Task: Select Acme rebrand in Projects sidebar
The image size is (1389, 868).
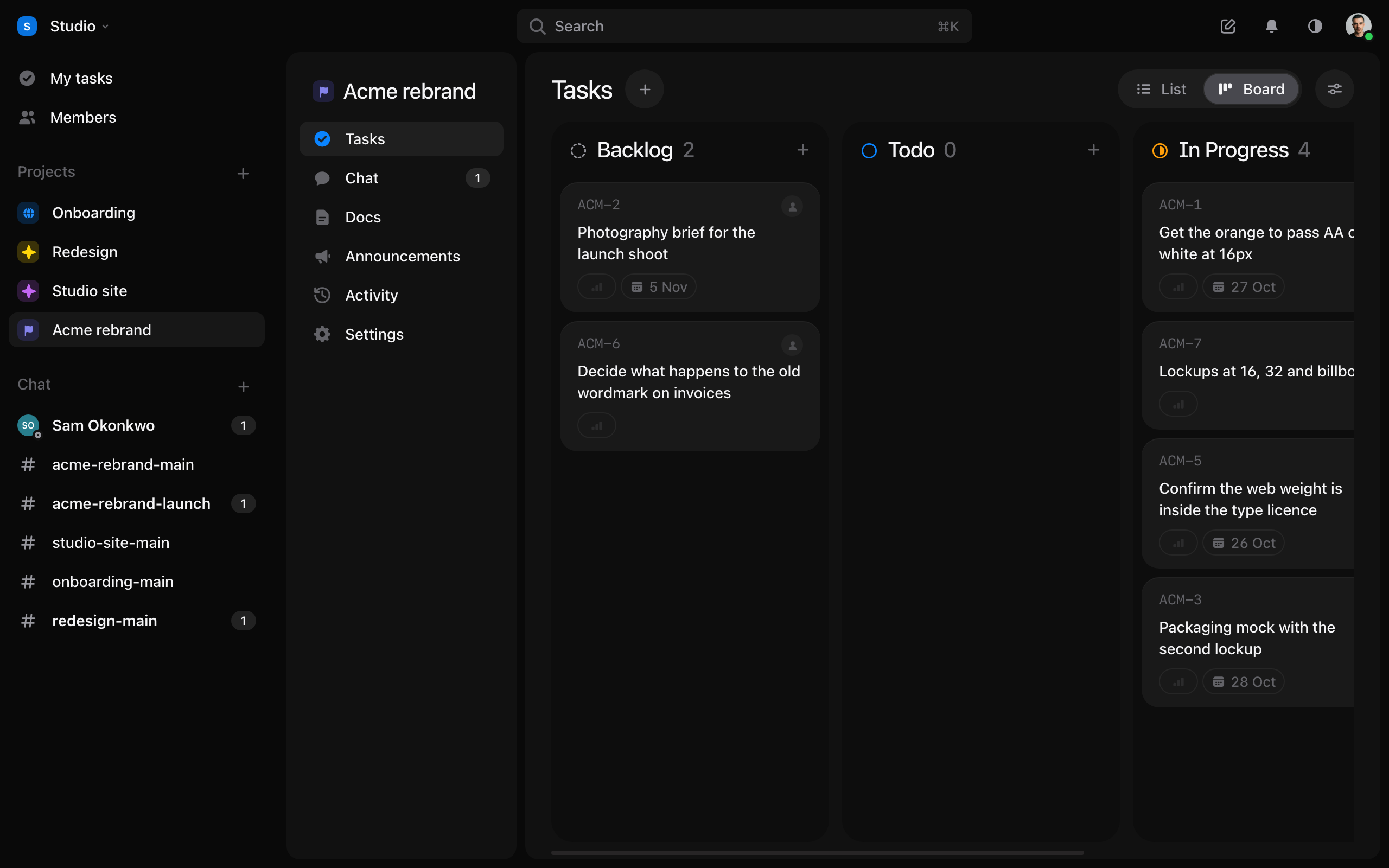Action: tap(136, 329)
